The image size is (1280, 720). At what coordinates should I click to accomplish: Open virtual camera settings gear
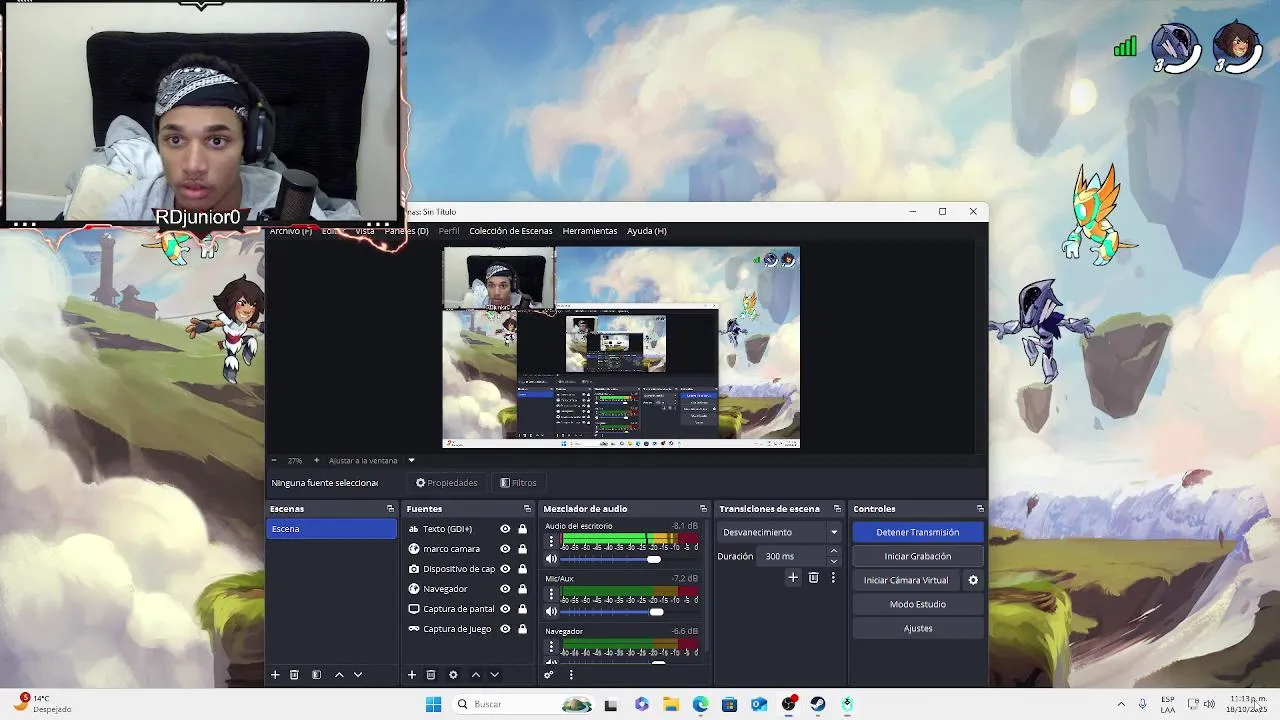tap(973, 580)
